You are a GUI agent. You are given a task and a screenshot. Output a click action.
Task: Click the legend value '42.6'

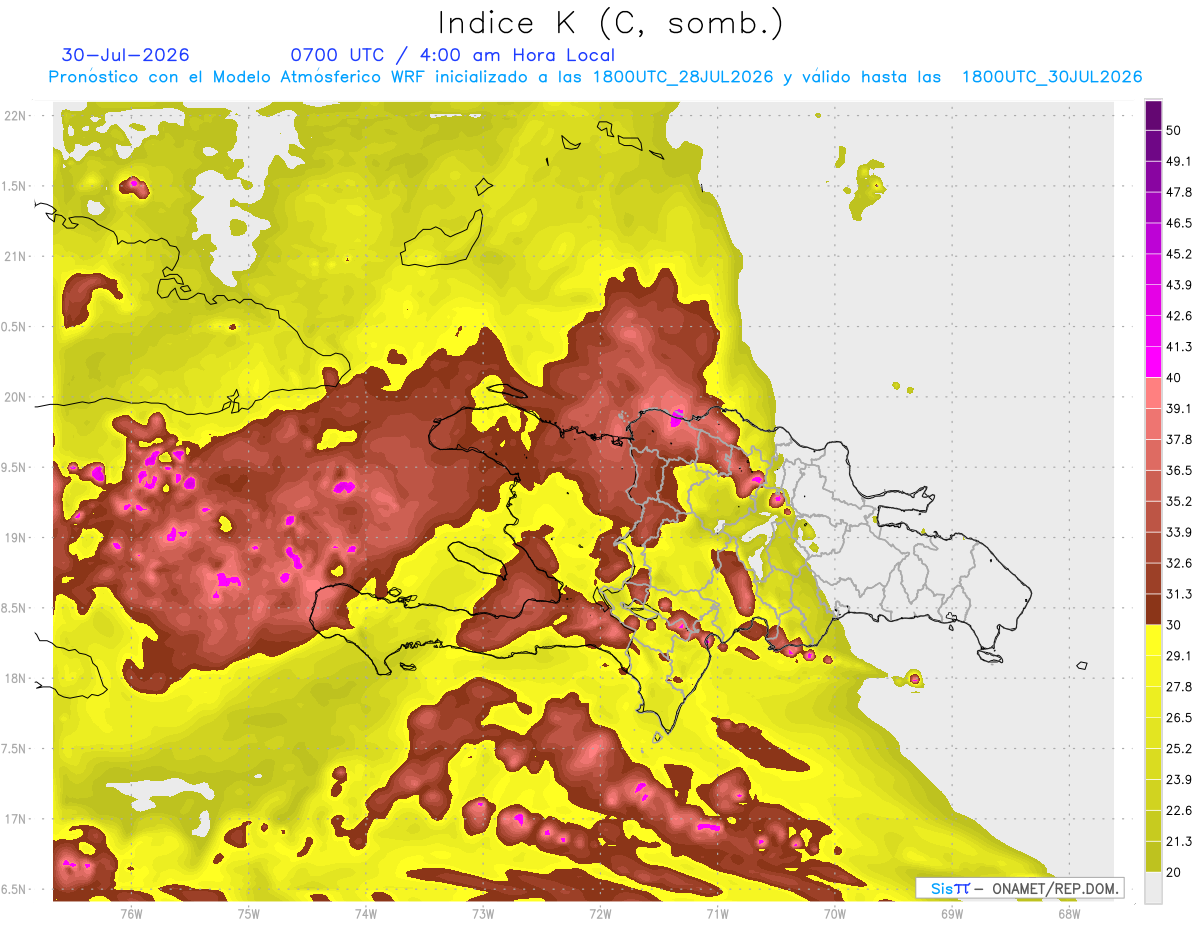[x=1179, y=316]
